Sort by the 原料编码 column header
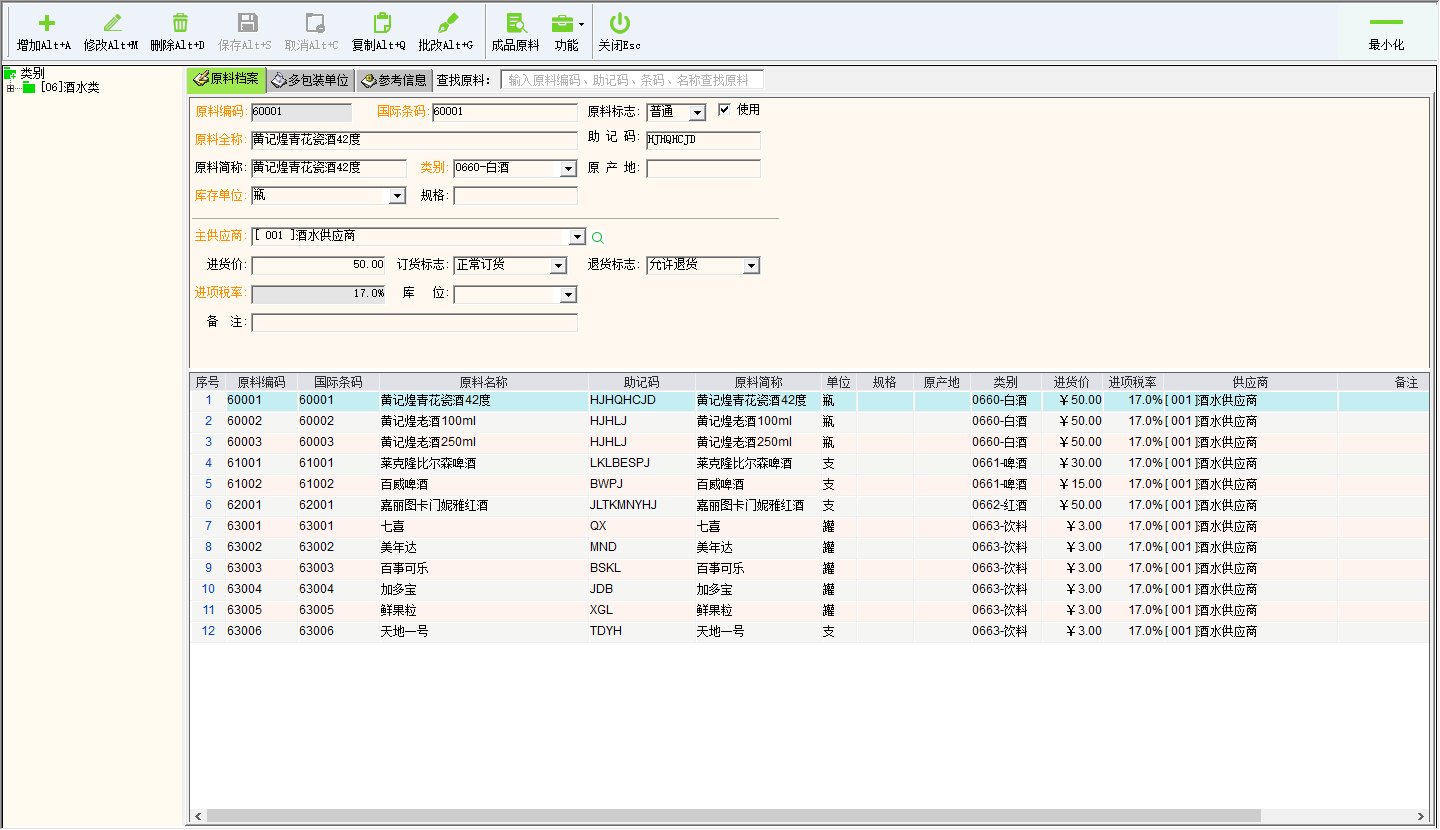Screen dimensions: 1440x830 pos(260,382)
